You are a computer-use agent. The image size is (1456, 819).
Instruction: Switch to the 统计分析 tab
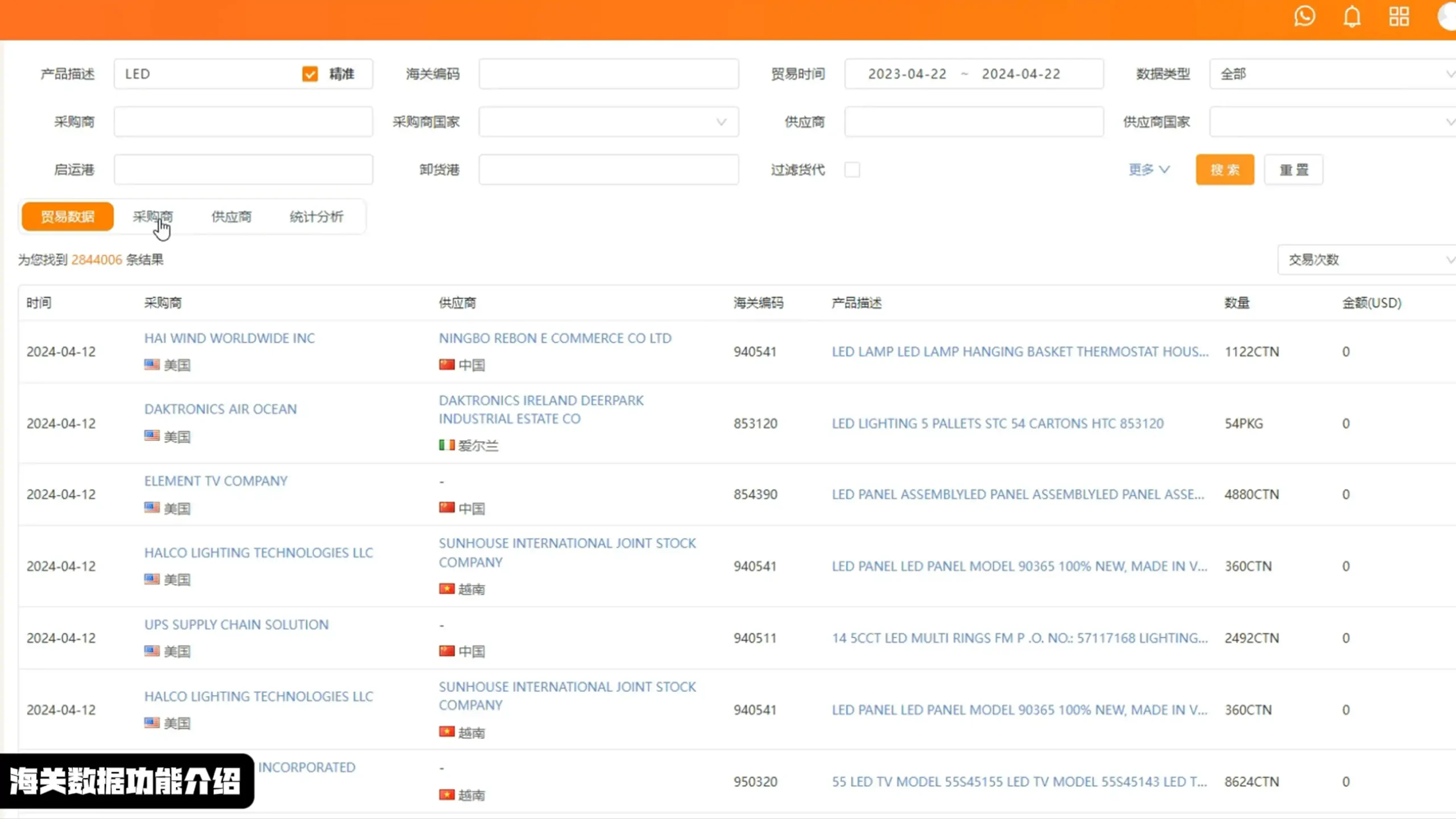click(316, 217)
